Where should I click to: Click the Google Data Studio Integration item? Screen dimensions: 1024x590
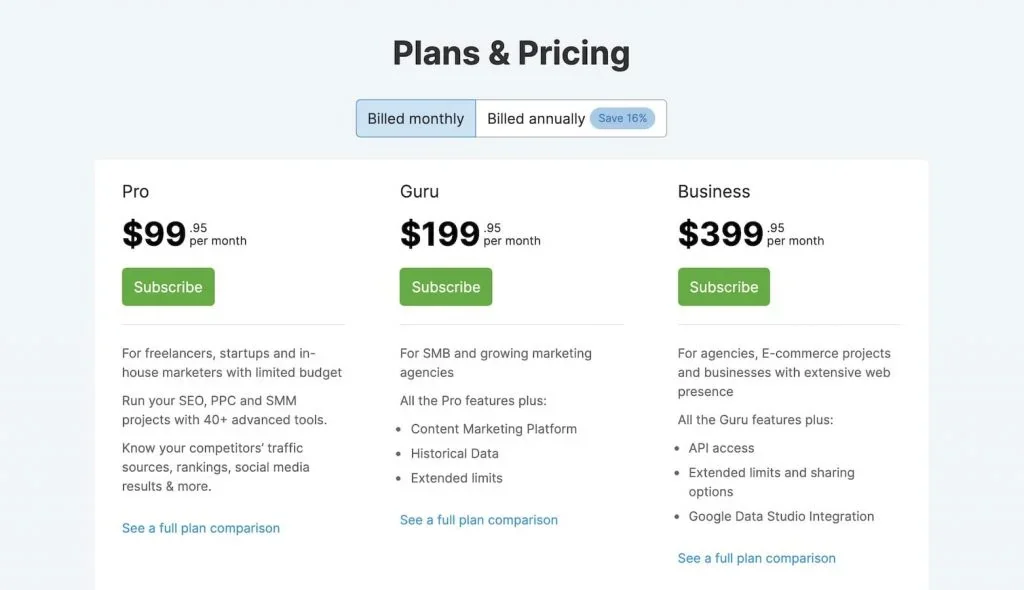(781, 517)
